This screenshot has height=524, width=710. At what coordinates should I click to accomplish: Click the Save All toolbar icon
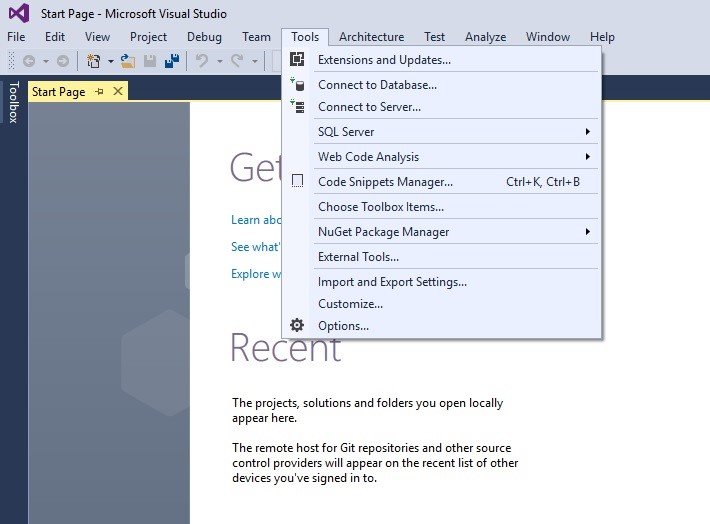[x=172, y=61]
